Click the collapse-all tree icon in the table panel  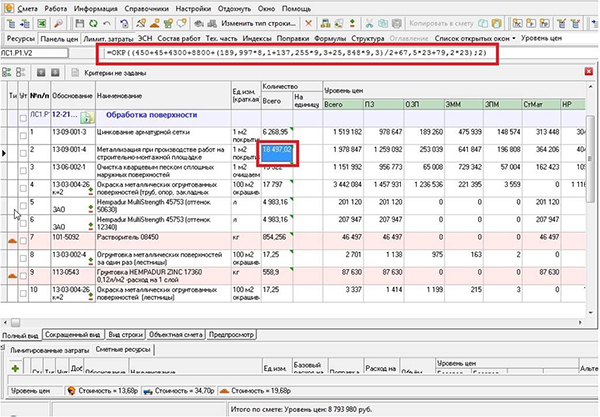(21, 72)
